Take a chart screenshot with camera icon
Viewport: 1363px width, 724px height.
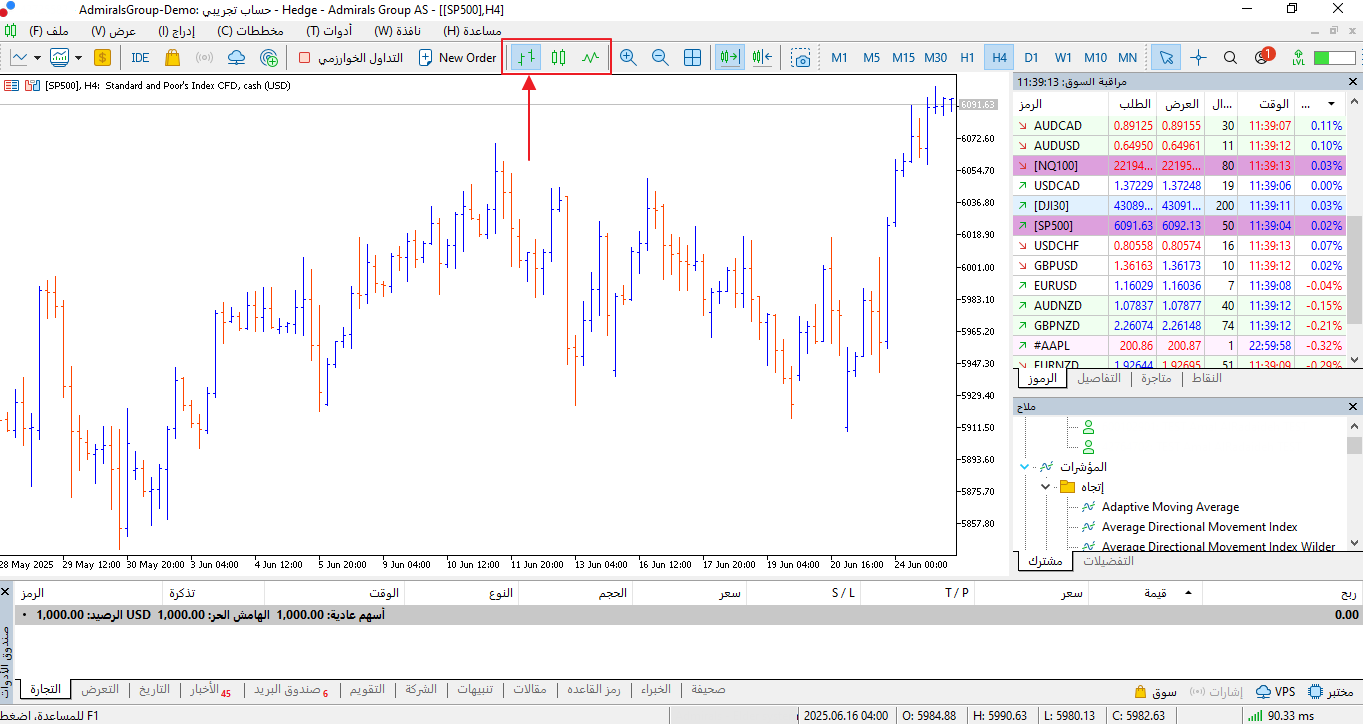(801, 57)
